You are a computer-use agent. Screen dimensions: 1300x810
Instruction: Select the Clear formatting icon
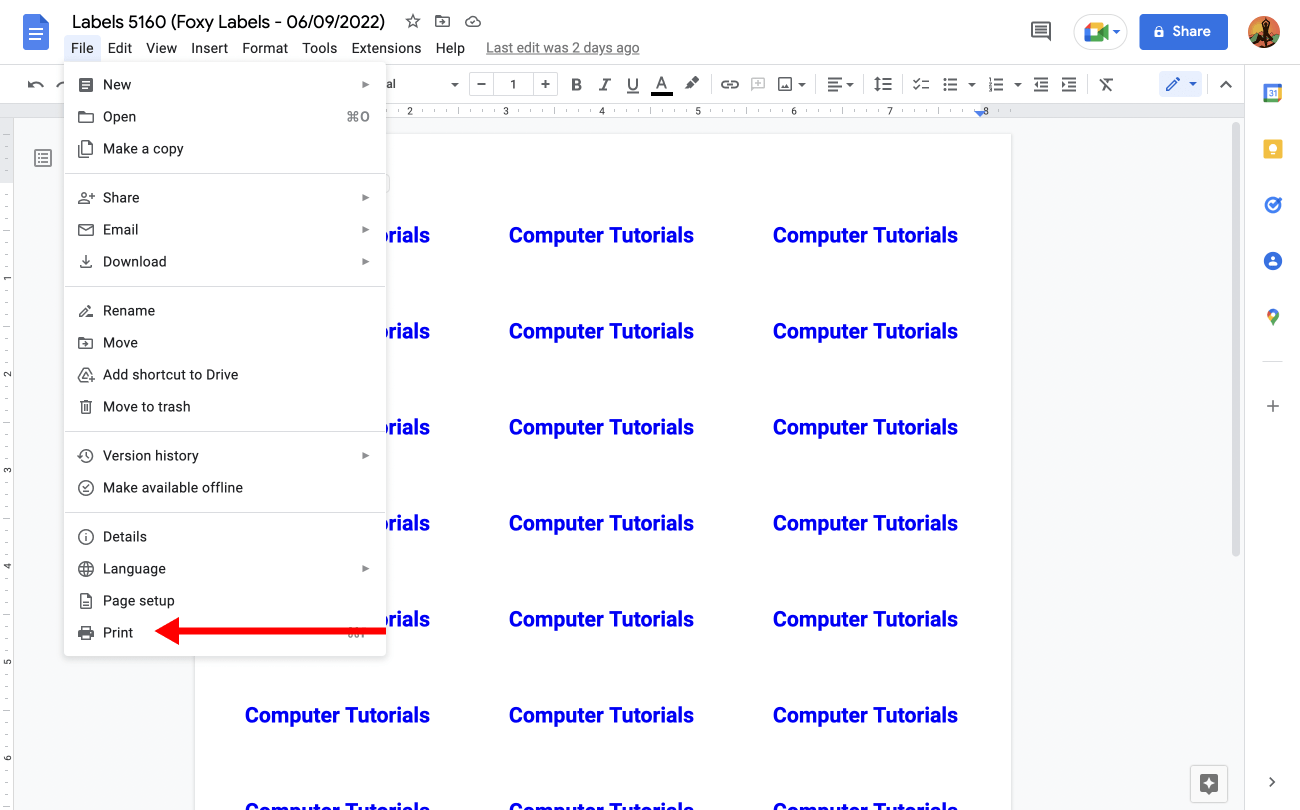pos(1106,84)
